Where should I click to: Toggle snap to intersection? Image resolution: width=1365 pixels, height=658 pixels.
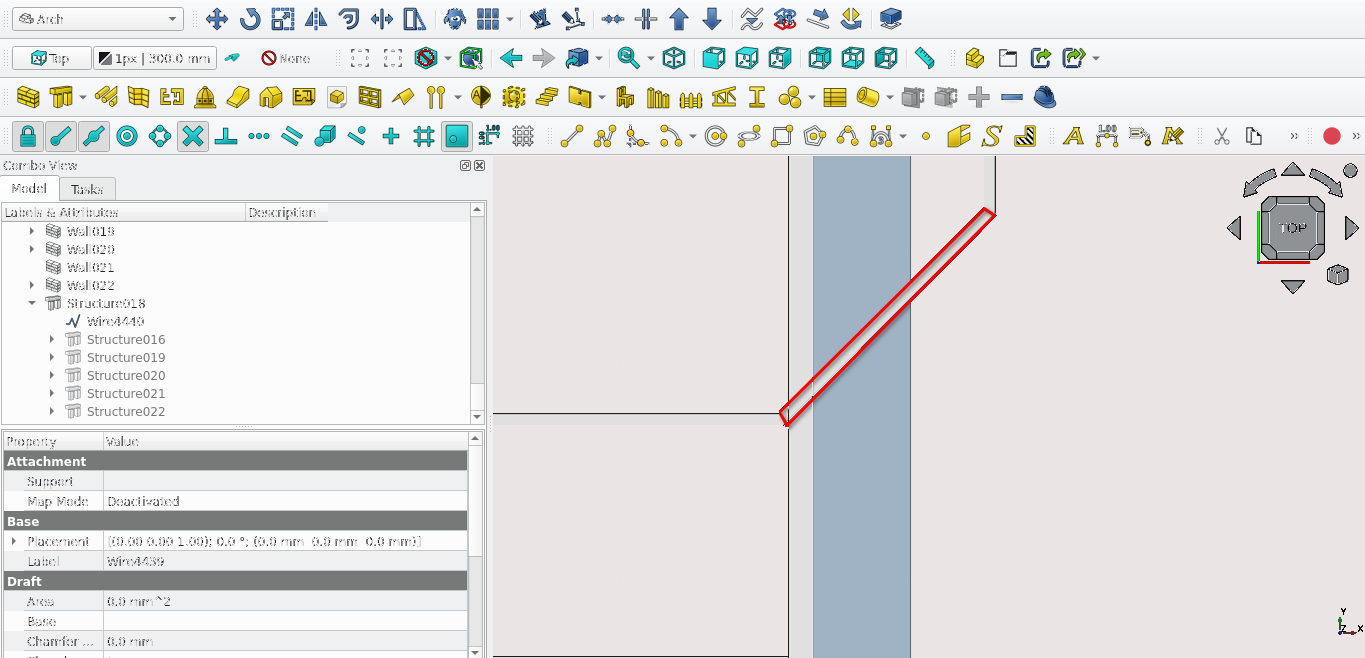(x=193, y=136)
